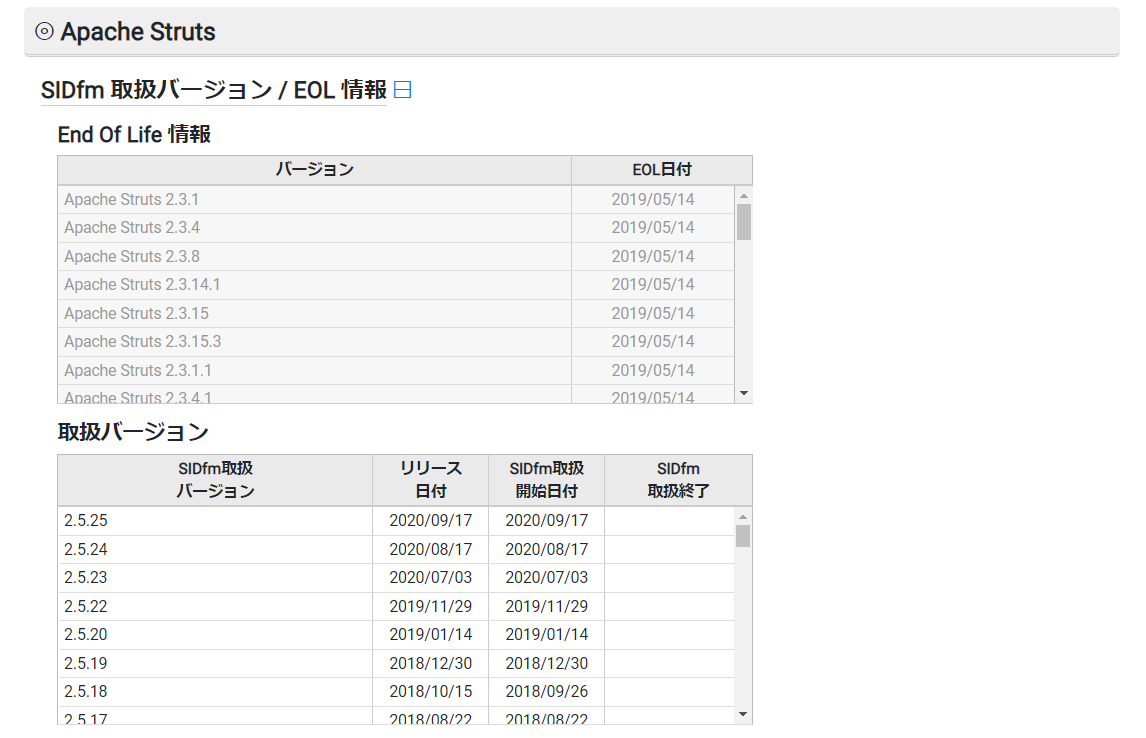Click the 取扱バージョン section heading
Image resolution: width=1146 pixels, height=738 pixels.
pos(133,432)
